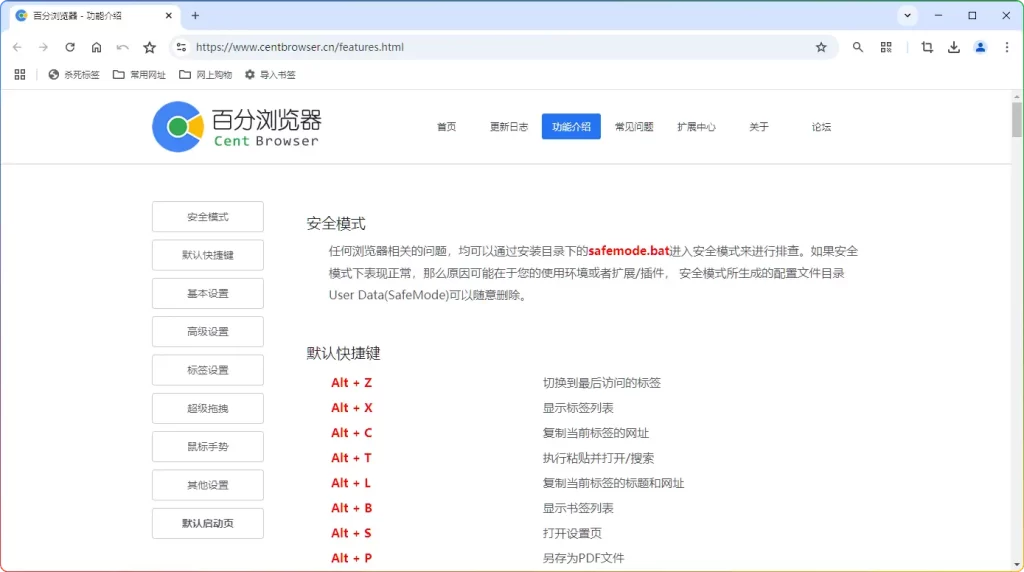Open the 常见问题 navigation item
Image resolution: width=1024 pixels, height=572 pixels.
pyautogui.click(x=633, y=127)
